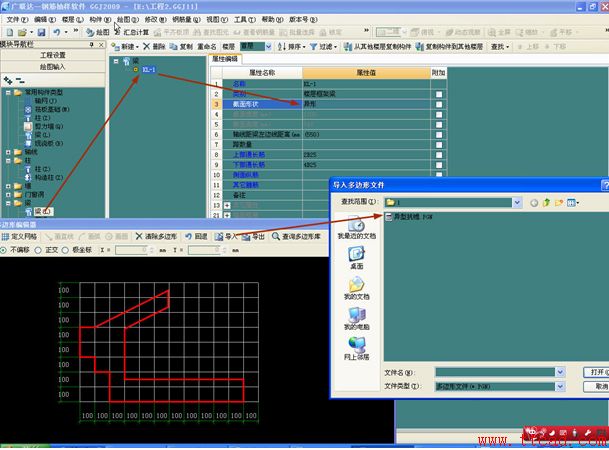
Task: Click 新建 to create a new component
Action: point(125,47)
